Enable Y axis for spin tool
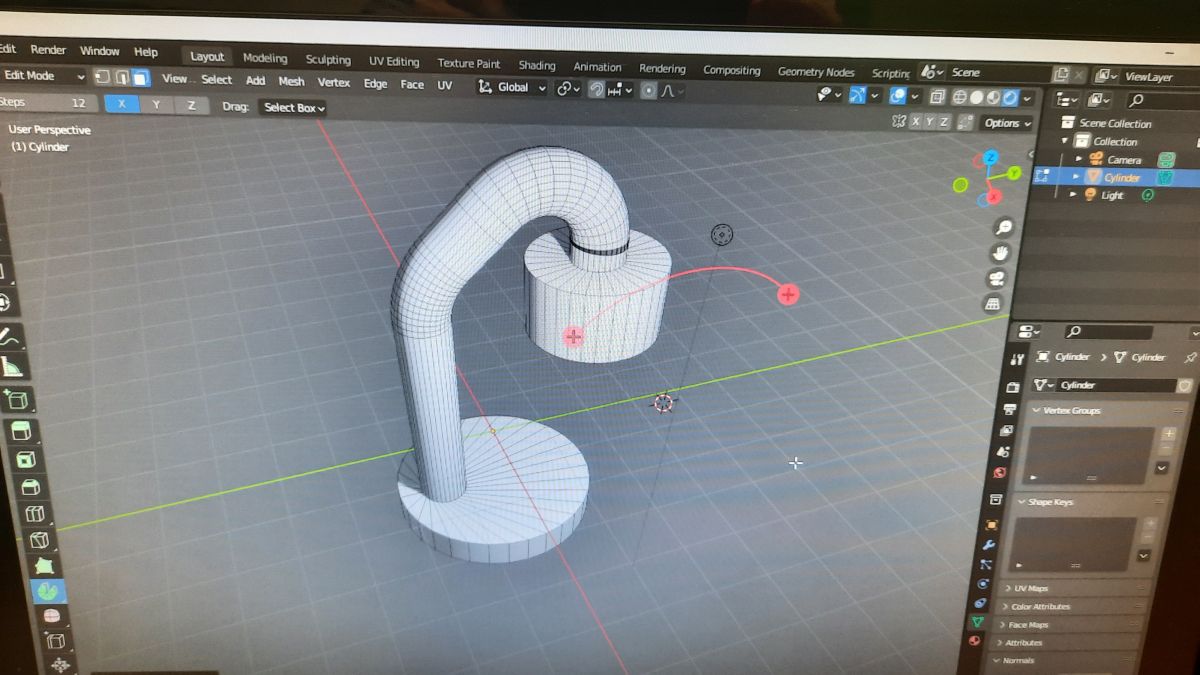The height and width of the screenshot is (675, 1200). [x=156, y=104]
